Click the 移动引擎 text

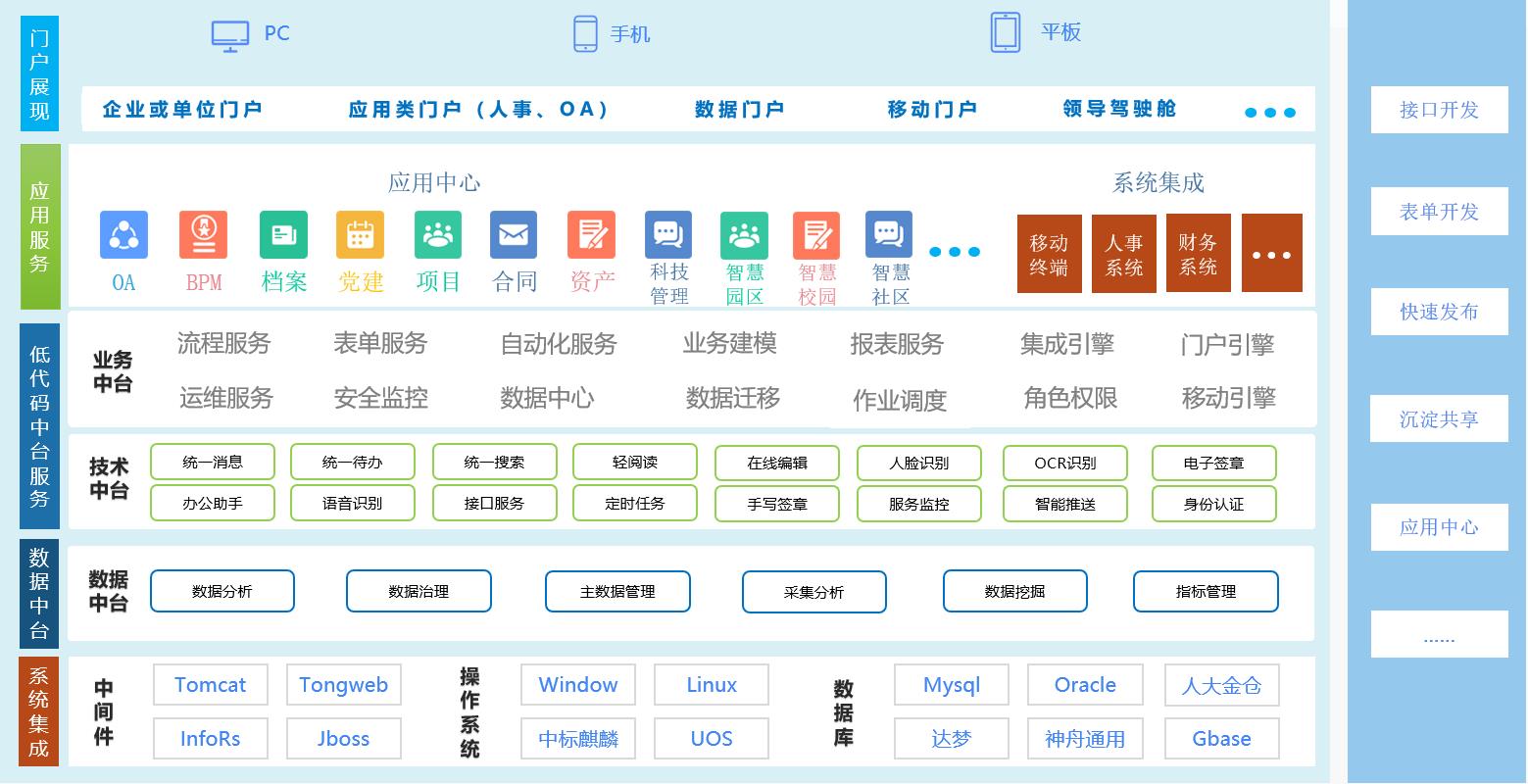click(x=1229, y=398)
